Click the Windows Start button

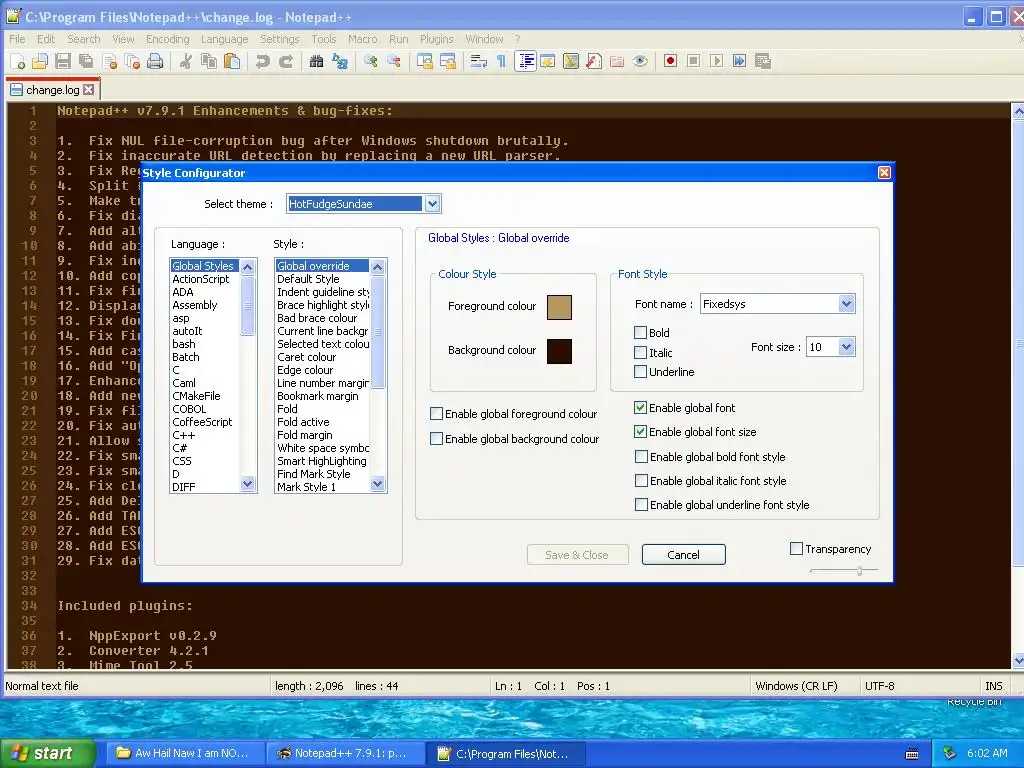point(47,753)
